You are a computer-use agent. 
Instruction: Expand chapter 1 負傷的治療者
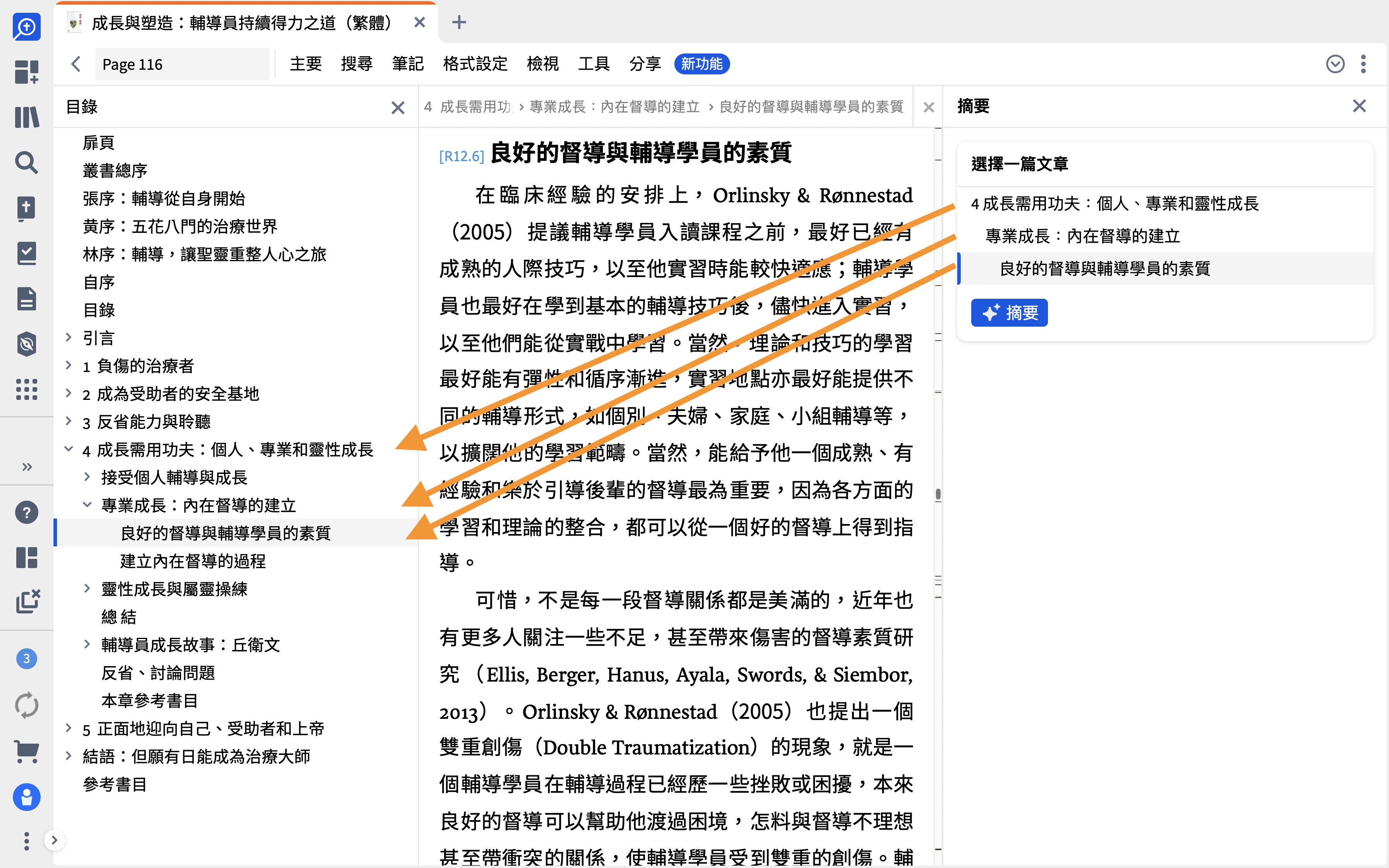(68, 365)
